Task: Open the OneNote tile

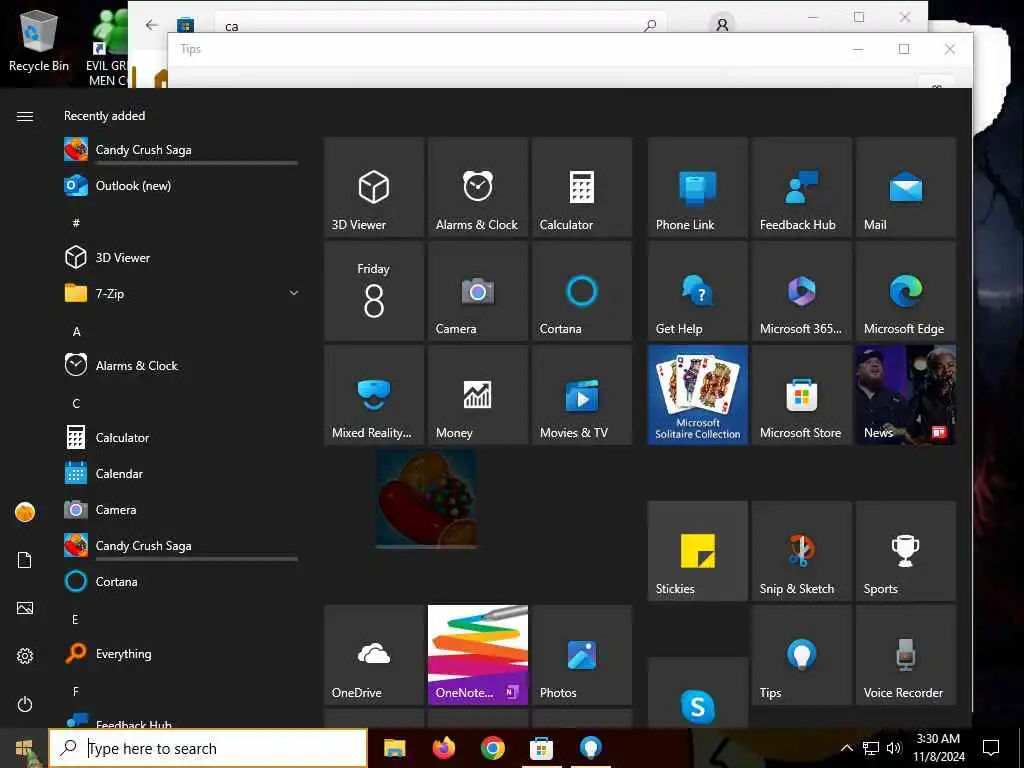Action: (478, 654)
